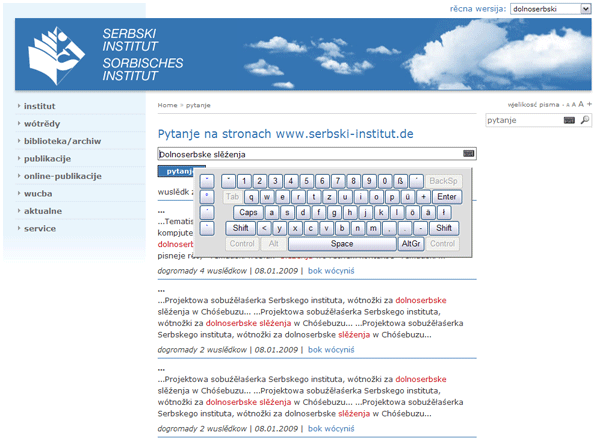600x441 pixels.
Task: Click the e key on virtual keyboard
Action: [282, 197]
